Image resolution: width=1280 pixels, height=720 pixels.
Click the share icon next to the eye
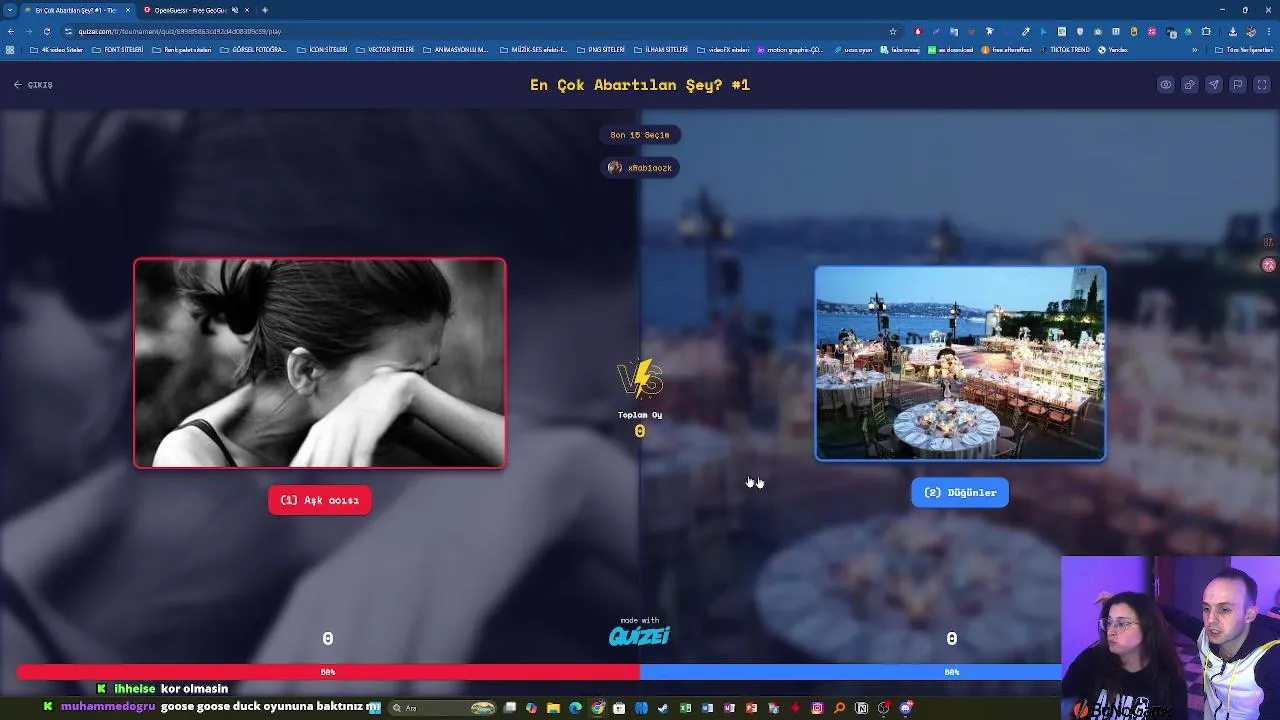coord(1190,85)
